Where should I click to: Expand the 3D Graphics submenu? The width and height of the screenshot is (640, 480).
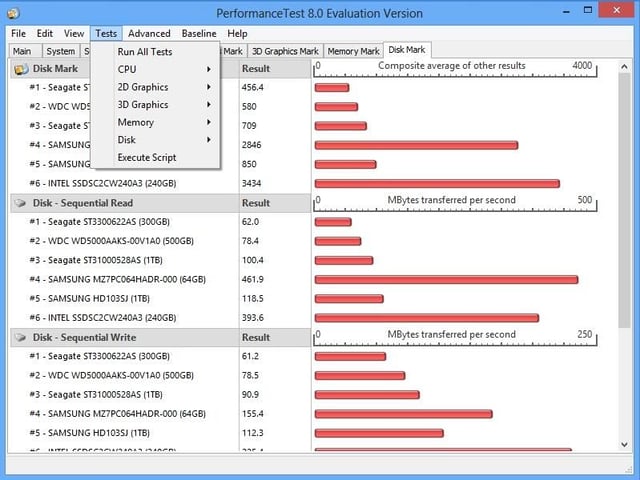click(x=156, y=104)
